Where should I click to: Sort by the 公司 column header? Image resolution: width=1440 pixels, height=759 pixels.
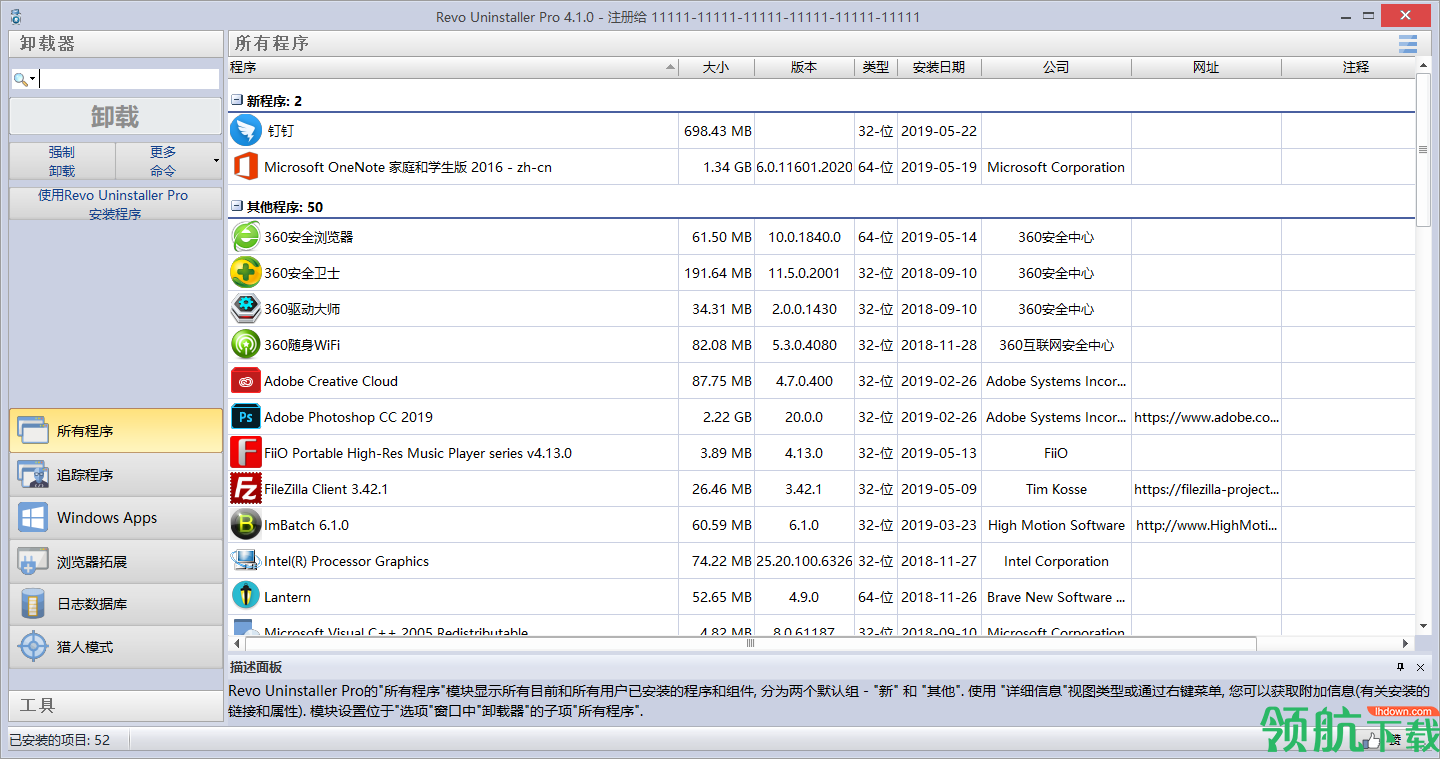click(1056, 67)
